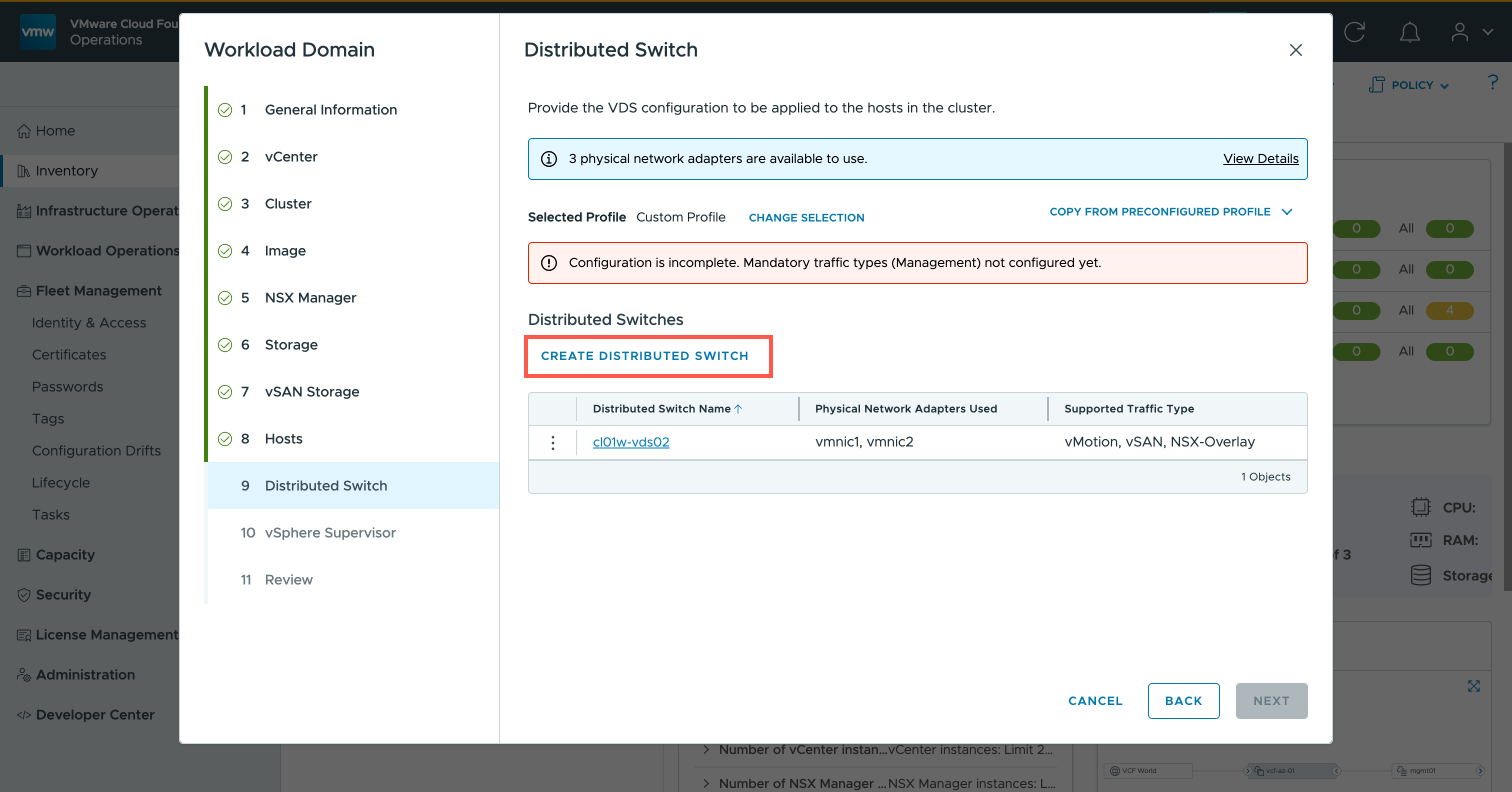The height and width of the screenshot is (792, 1512).
Task: Click the vmw logo icon
Action: click(37, 31)
